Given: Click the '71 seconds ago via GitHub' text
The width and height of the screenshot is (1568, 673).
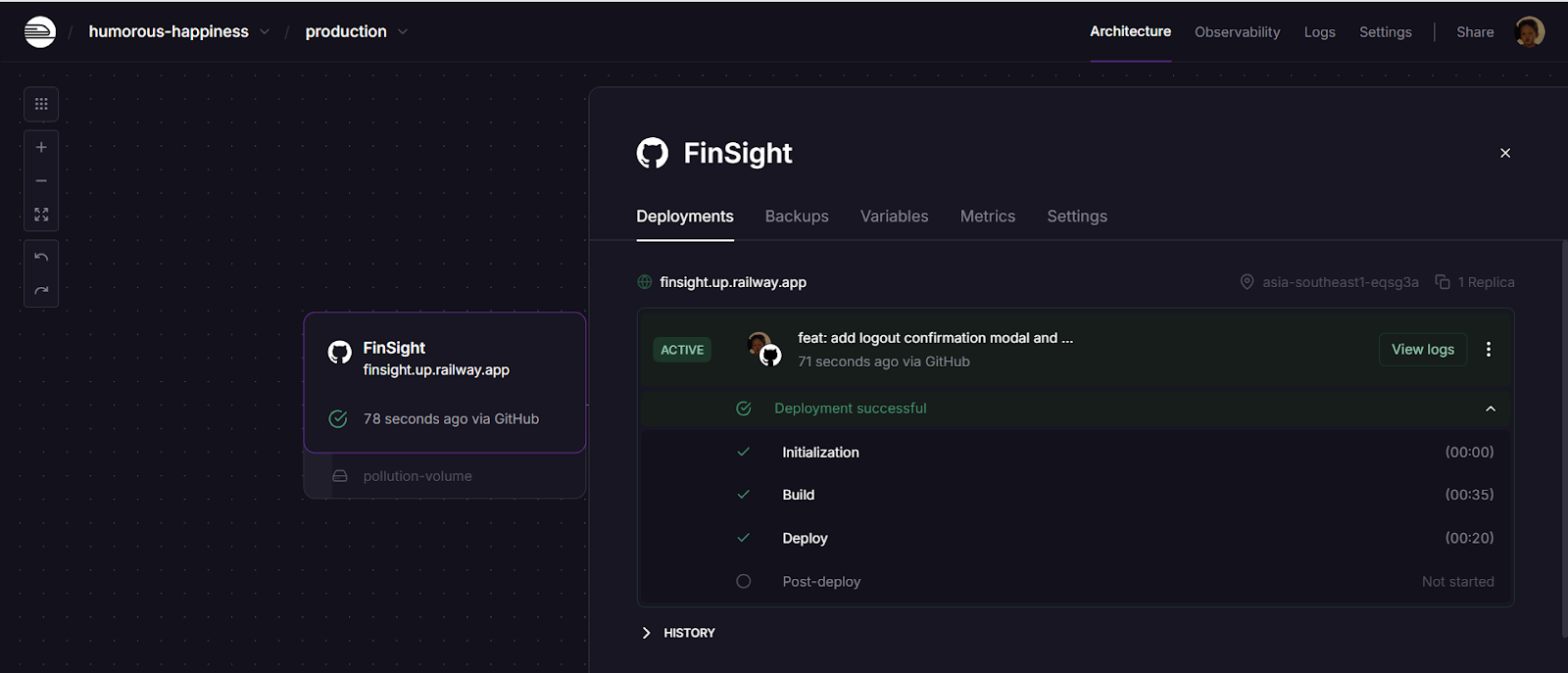Looking at the screenshot, I should pyautogui.click(x=884, y=361).
